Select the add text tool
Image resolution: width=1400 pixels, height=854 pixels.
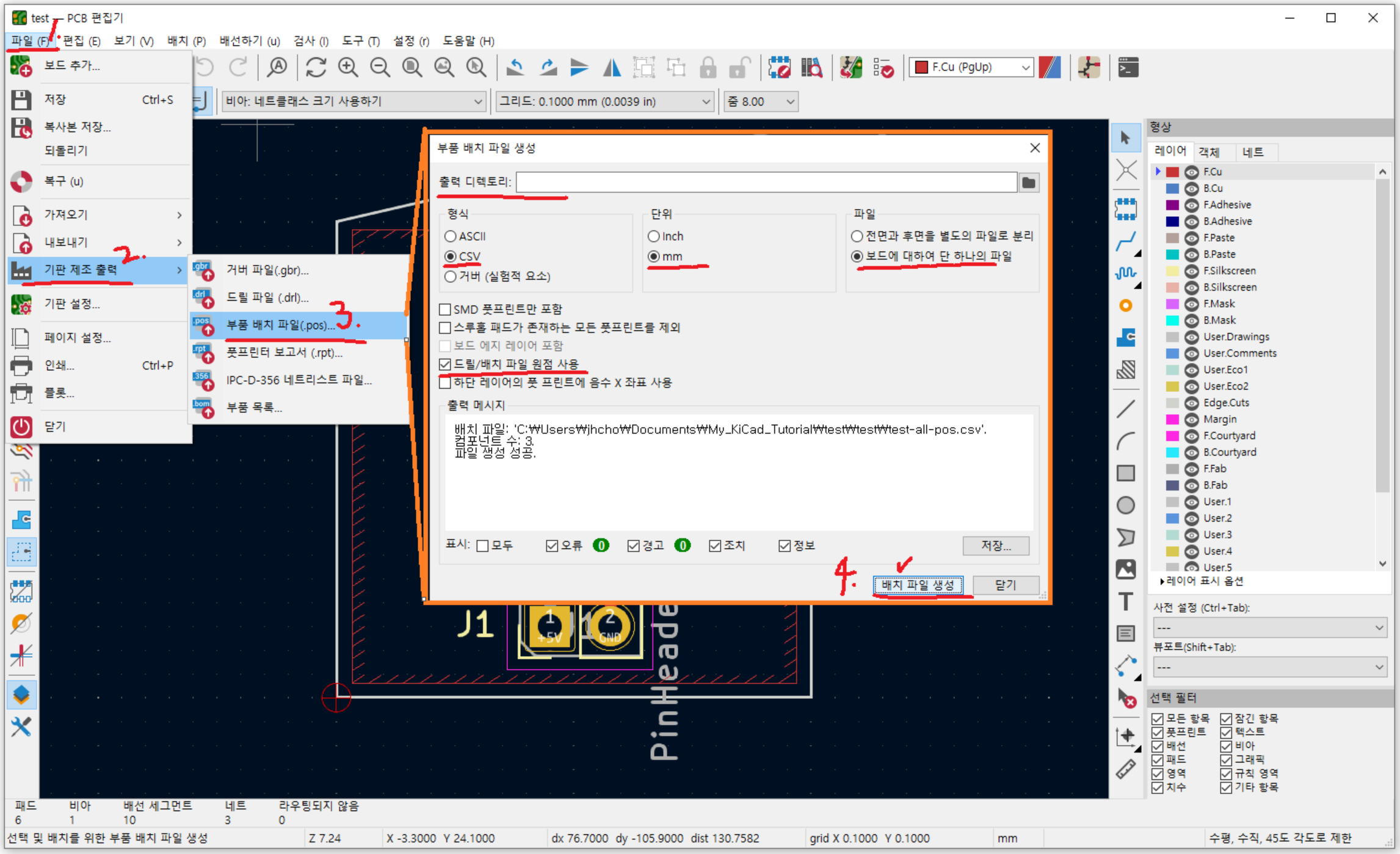pos(1125,601)
